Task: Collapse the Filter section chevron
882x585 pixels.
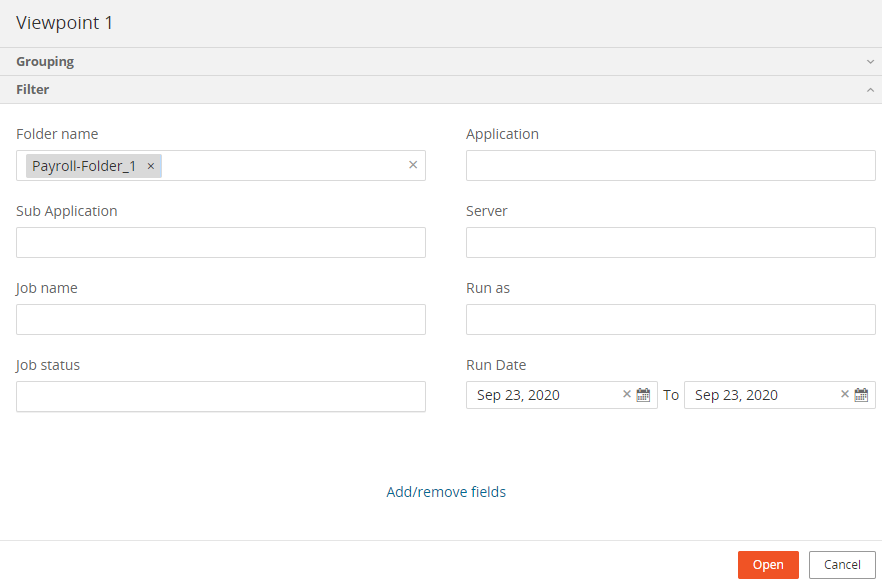Action: point(870,90)
